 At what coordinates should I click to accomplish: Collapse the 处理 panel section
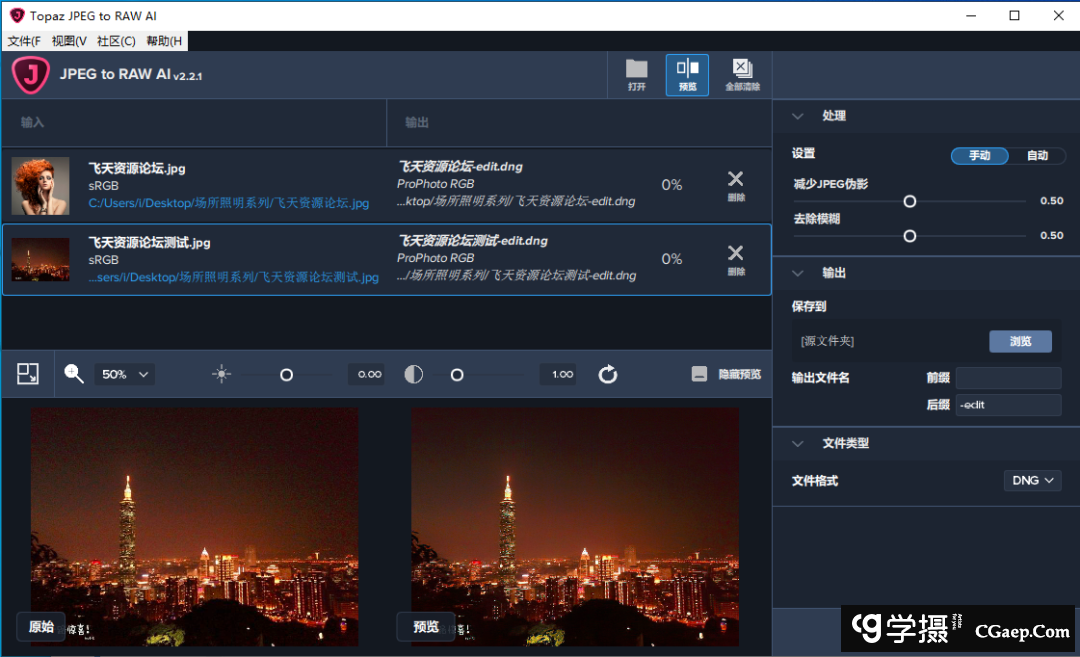click(x=797, y=116)
